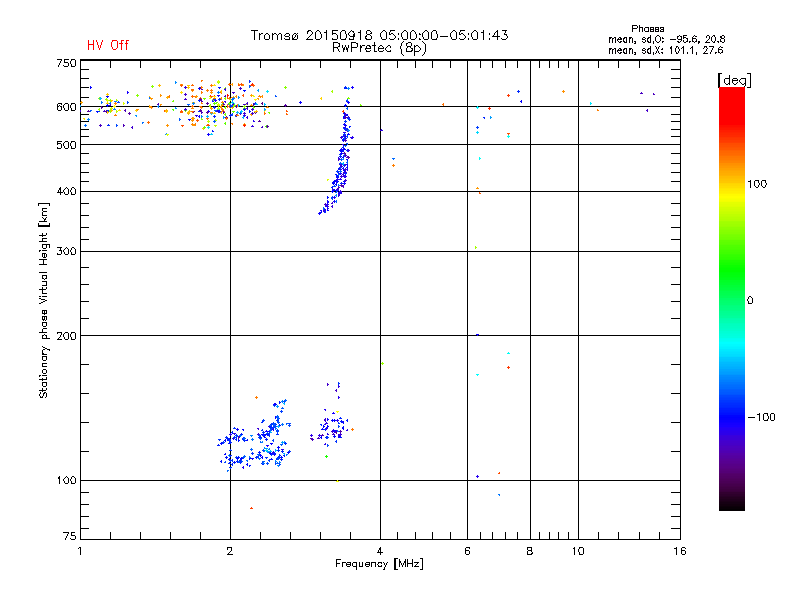Click the 'RwPretec (8p)' subtitle

coord(379,48)
